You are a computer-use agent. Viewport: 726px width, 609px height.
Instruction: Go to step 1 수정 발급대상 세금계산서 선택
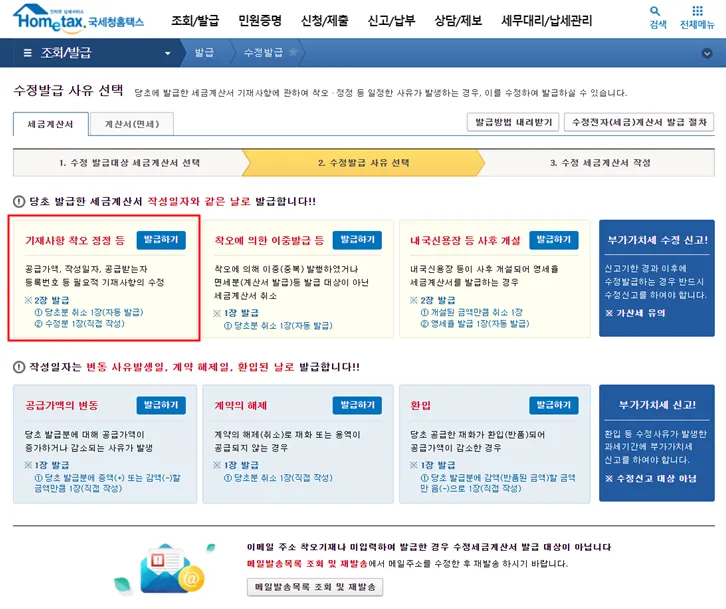click(129, 163)
